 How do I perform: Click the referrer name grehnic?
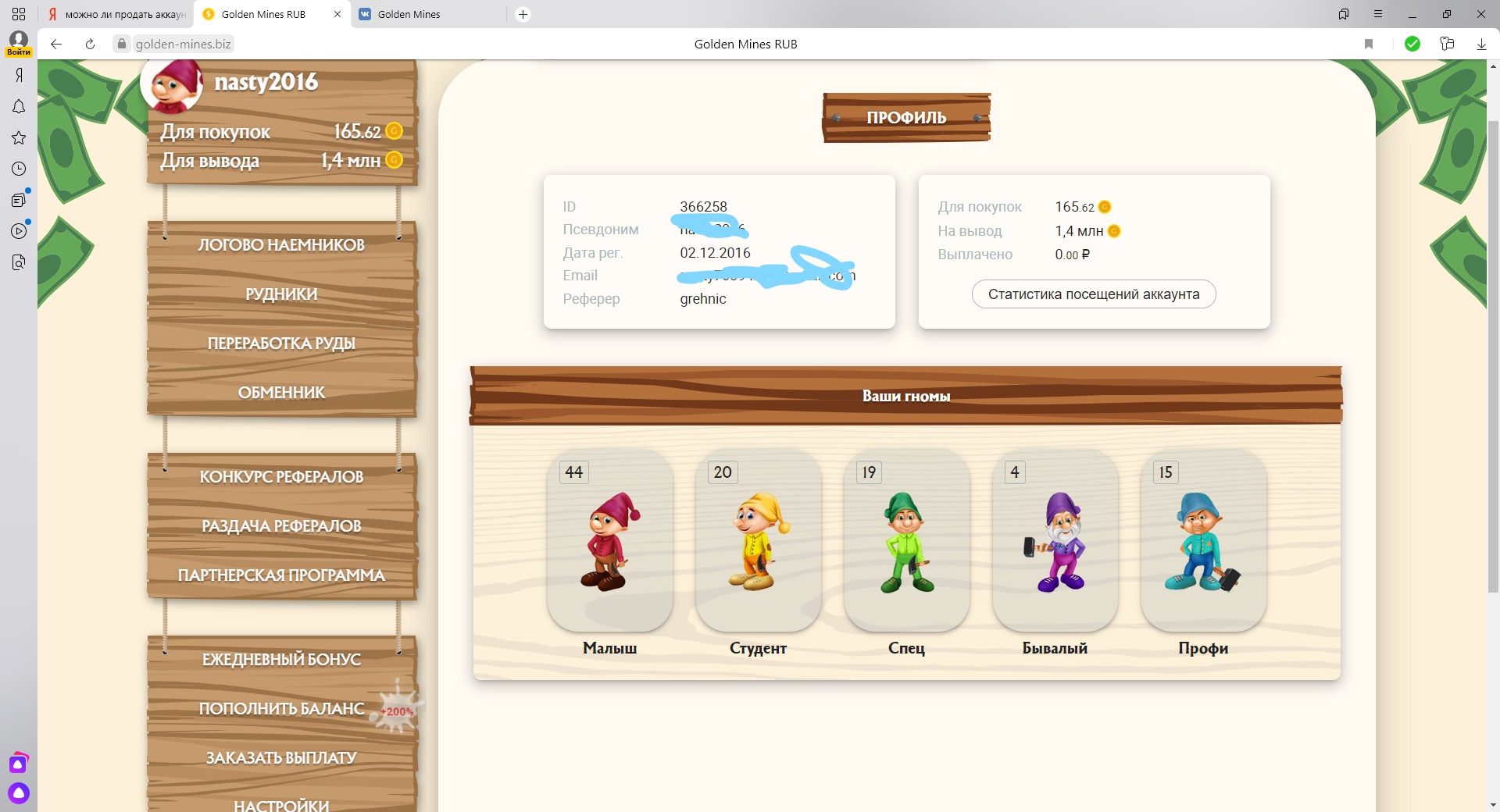pos(703,299)
